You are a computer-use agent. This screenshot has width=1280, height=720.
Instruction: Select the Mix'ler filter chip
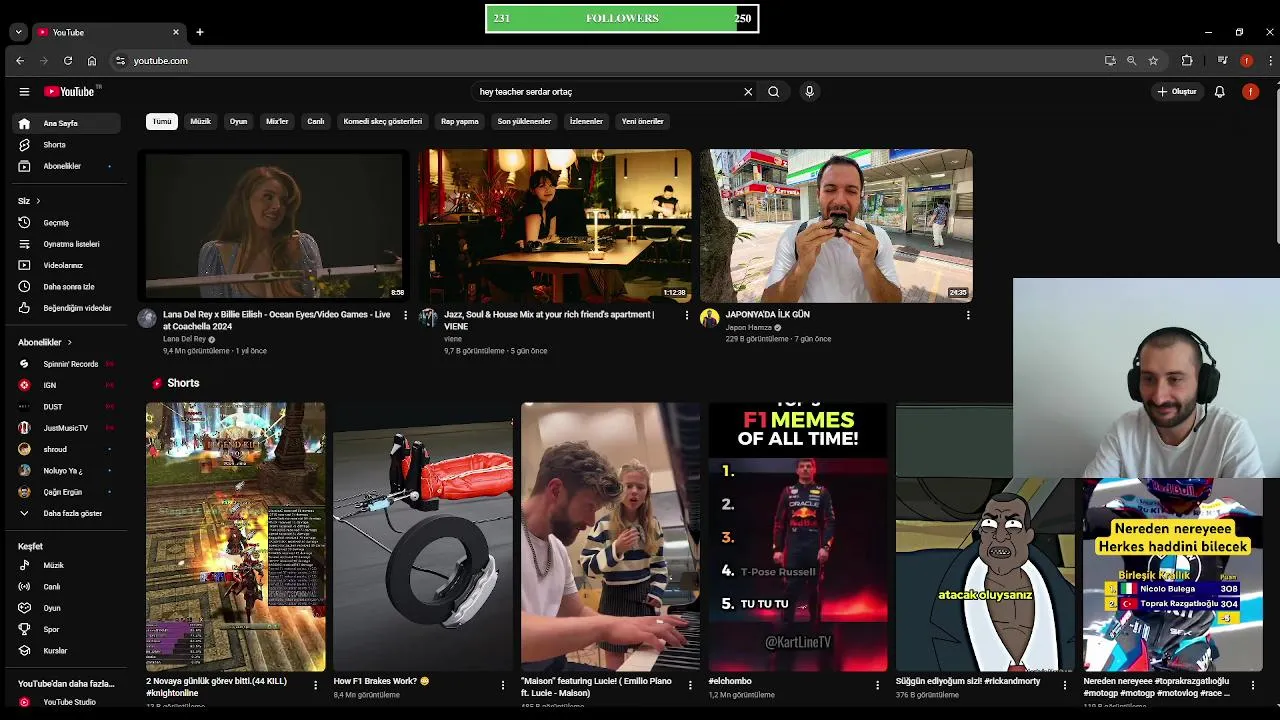[277, 121]
